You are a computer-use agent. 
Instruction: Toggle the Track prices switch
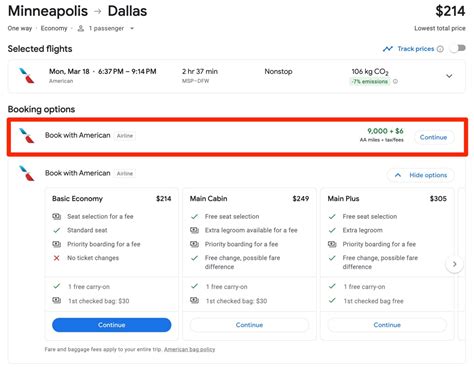tap(458, 49)
